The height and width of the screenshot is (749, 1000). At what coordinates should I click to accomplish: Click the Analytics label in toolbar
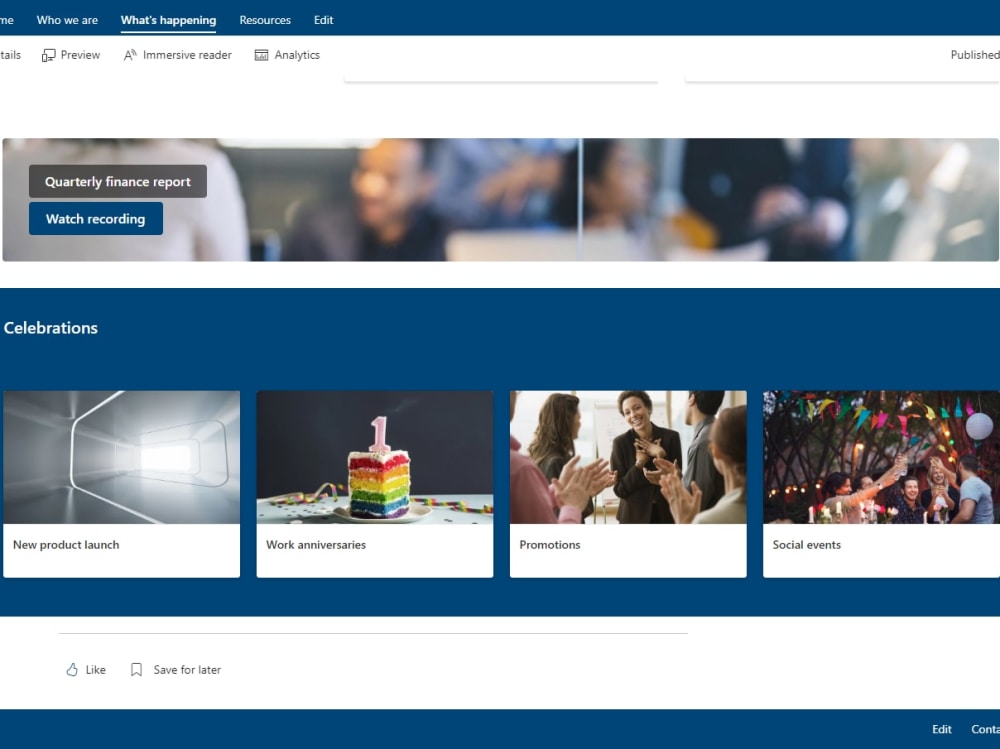[x=297, y=55]
